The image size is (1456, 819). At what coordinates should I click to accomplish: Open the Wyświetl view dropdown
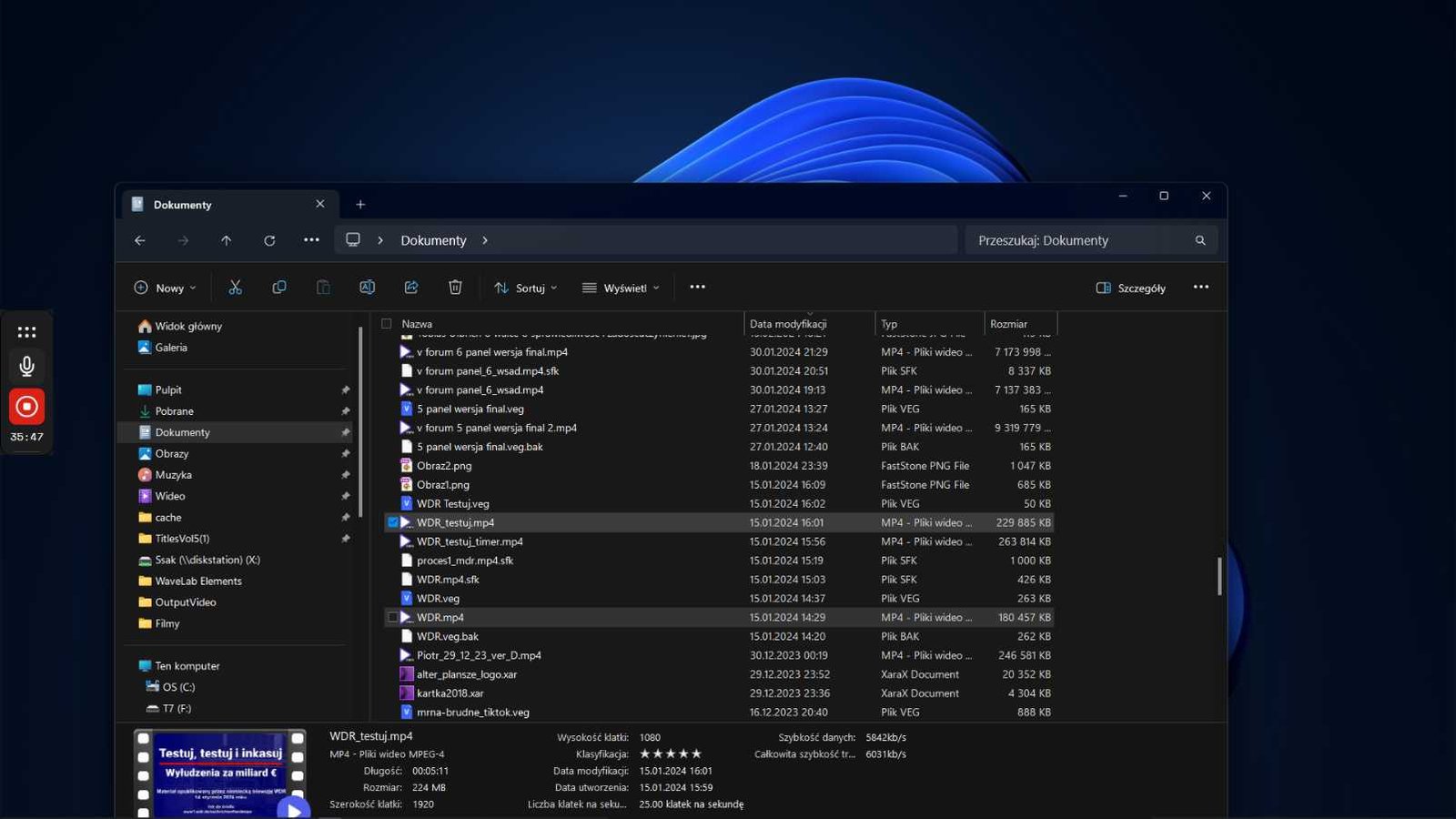(621, 288)
